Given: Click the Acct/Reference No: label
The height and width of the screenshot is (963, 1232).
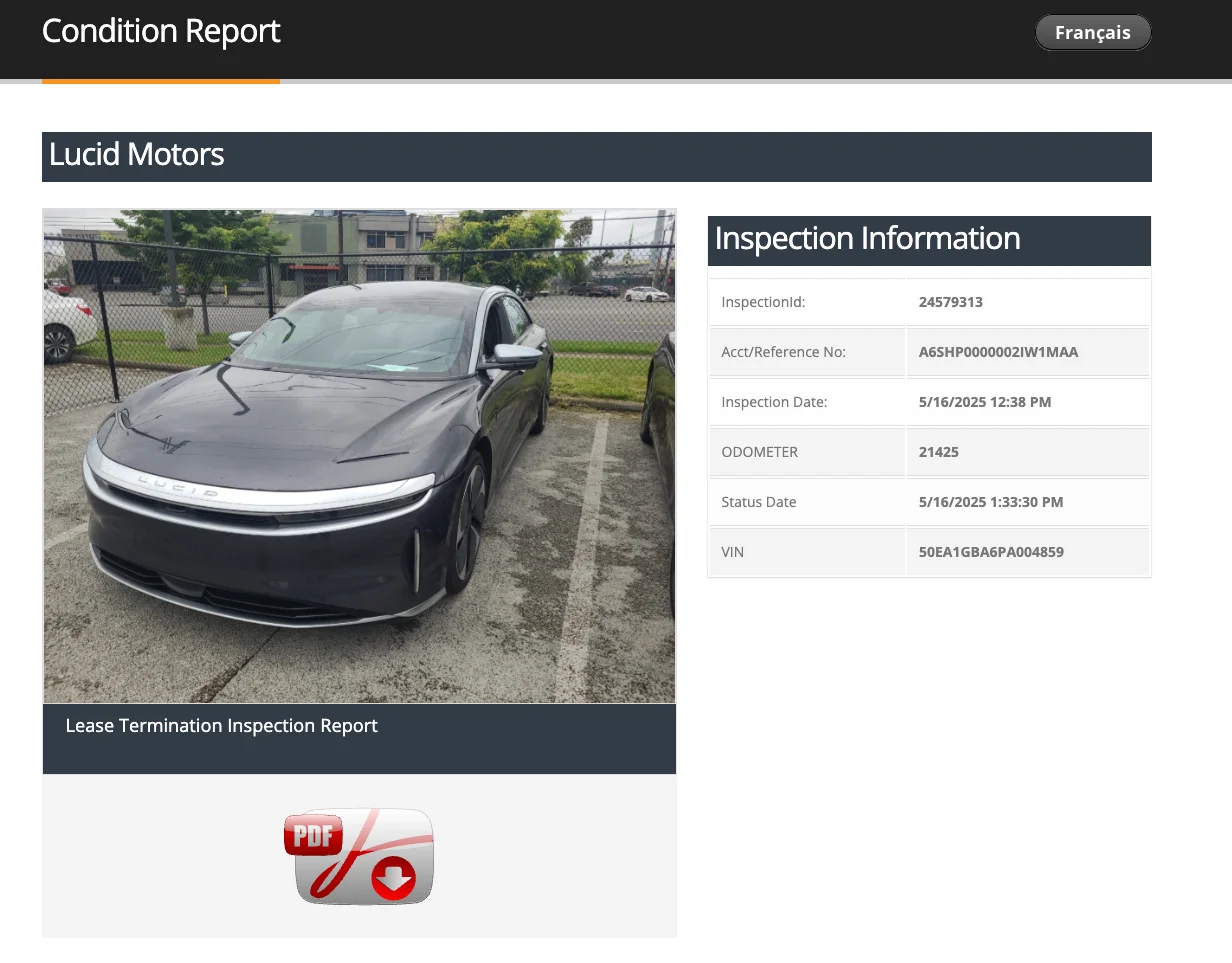Looking at the screenshot, I should (x=783, y=352).
